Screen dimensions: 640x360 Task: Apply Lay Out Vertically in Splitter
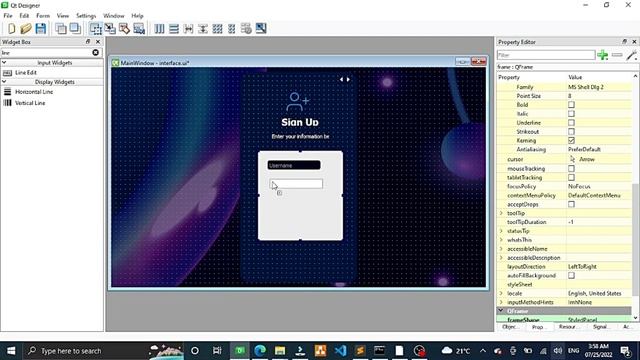point(203,29)
